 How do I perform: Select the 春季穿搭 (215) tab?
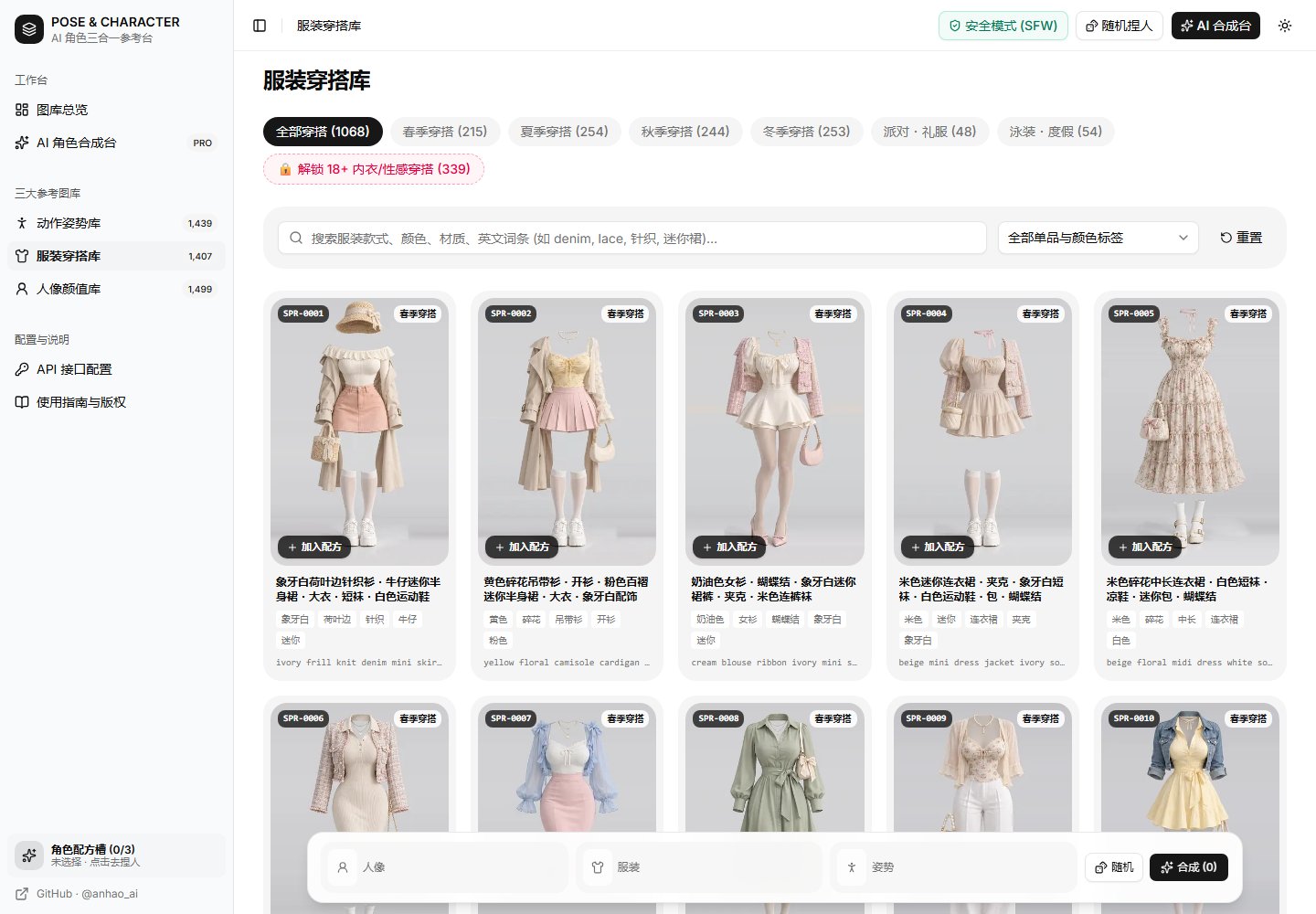445,132
